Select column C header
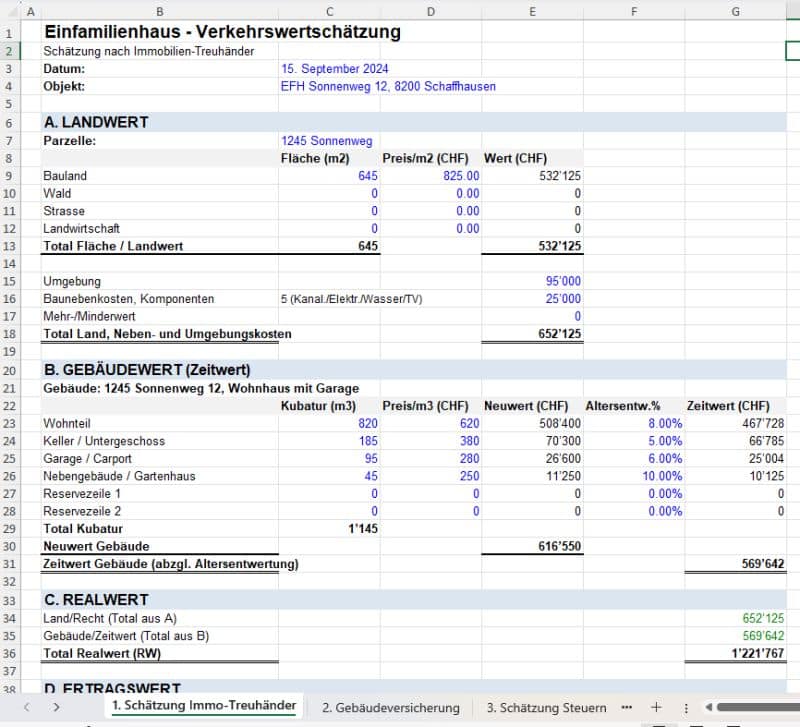Viewport: 800px width, 727px height. [329, 11]
